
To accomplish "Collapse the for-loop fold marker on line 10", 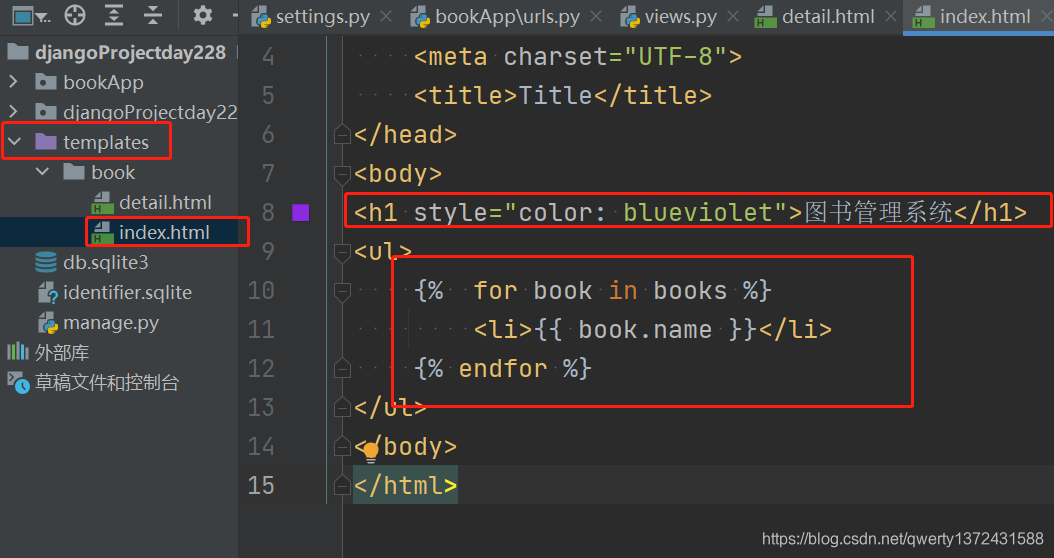I will point(342,291).
